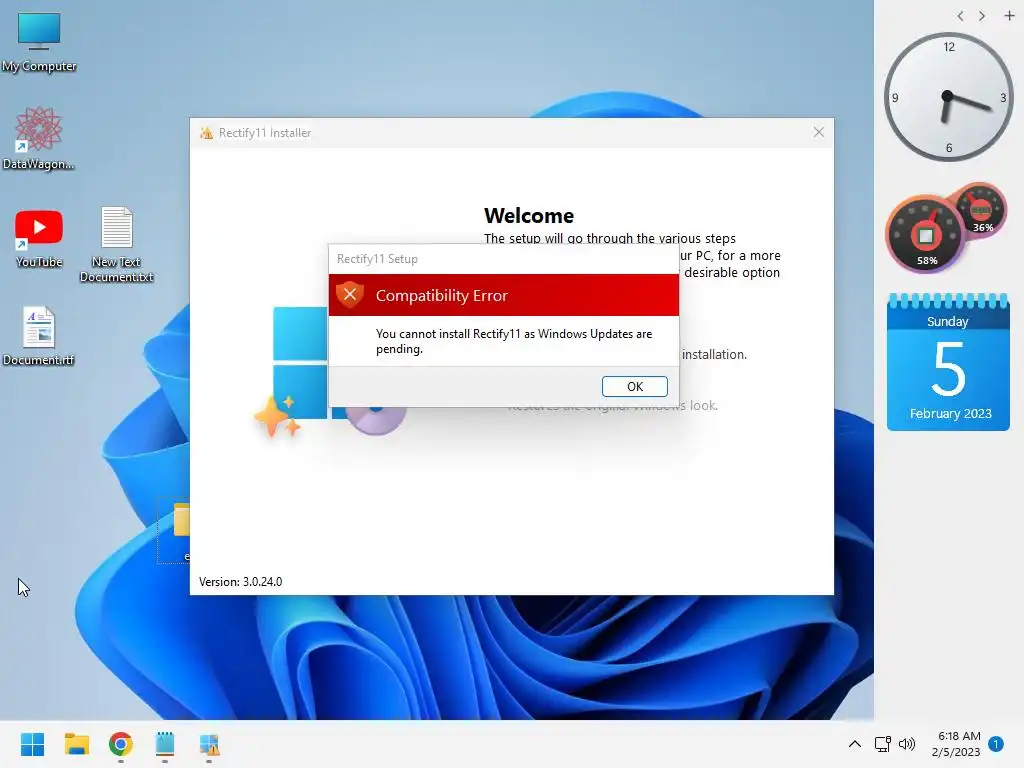Open File Explorer from the taskbar

pyautogui.click(x=76, y=744)
